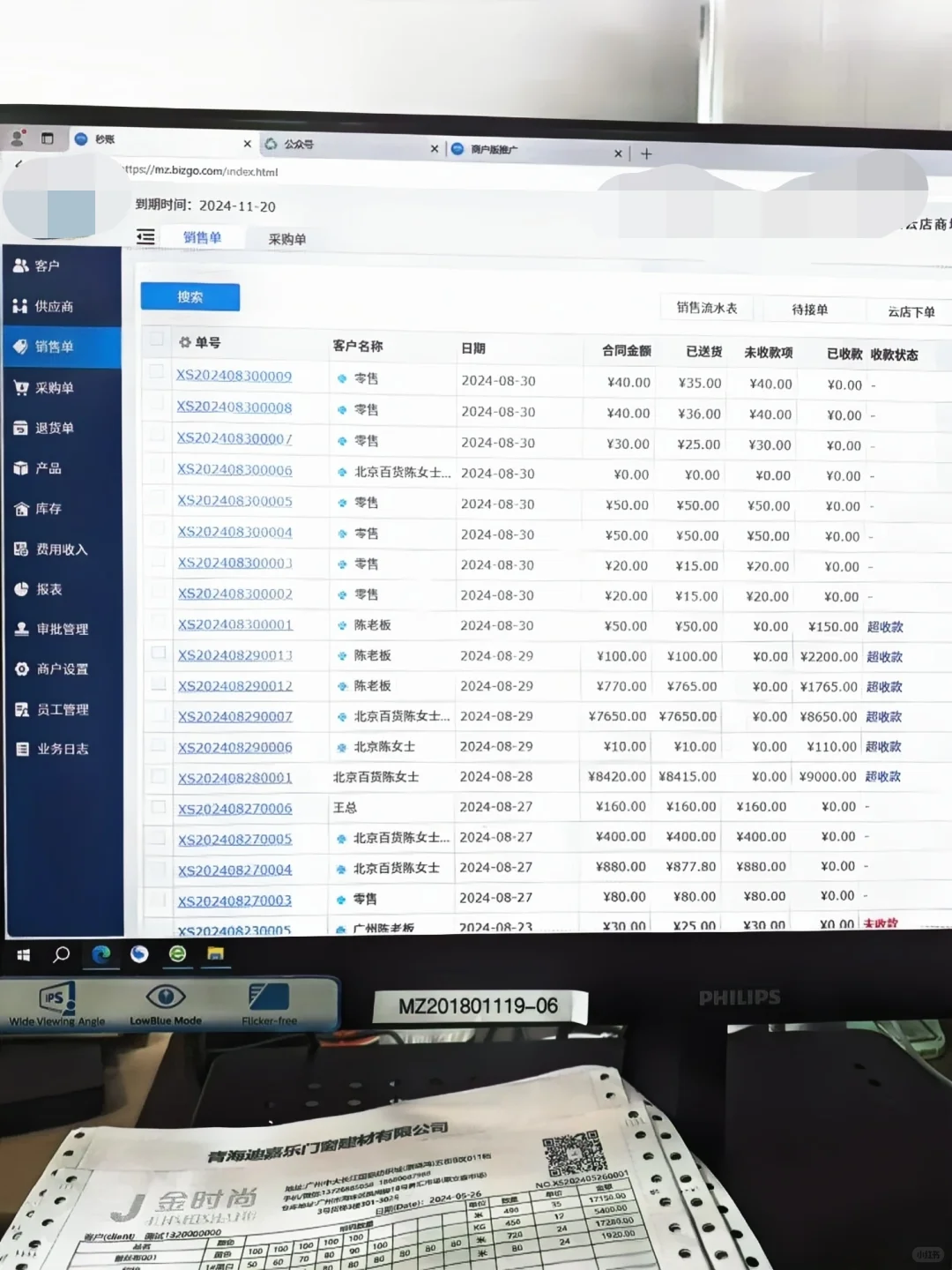Image resolution: width=952 pixels, height=1270 pixels.
Task: Go to 产品 in the sidebar
Action: tap(38, 468)
